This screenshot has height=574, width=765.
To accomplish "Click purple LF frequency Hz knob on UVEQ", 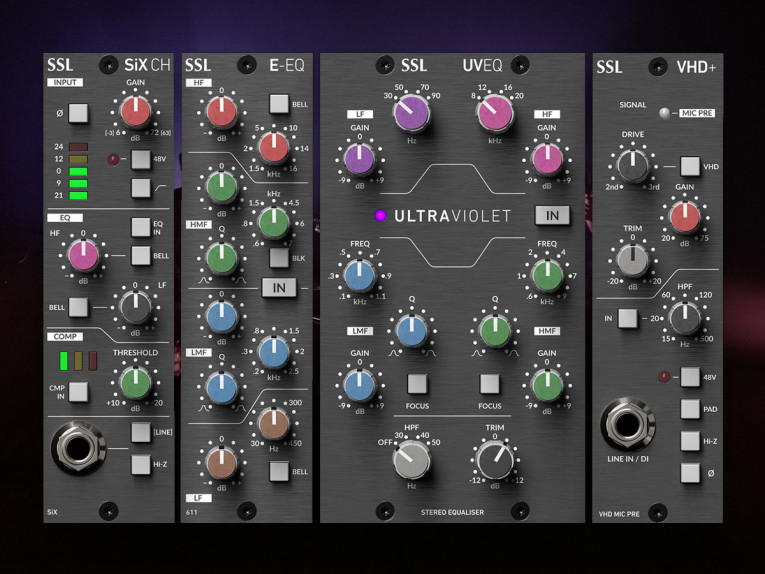I will [x=411, y=113].
